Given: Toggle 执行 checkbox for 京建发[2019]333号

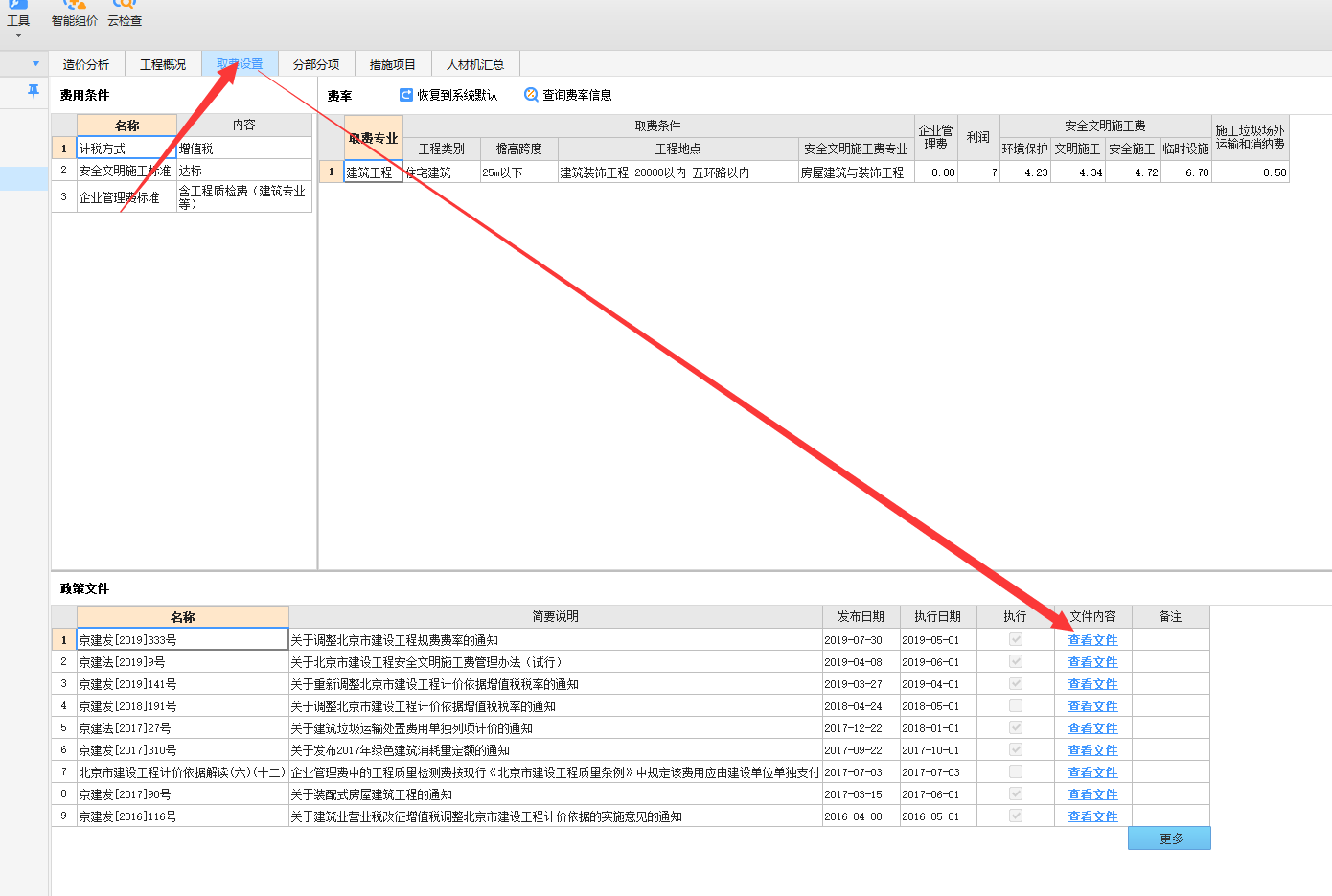Looking at the screenshot, I should (x=1016, y=639).
